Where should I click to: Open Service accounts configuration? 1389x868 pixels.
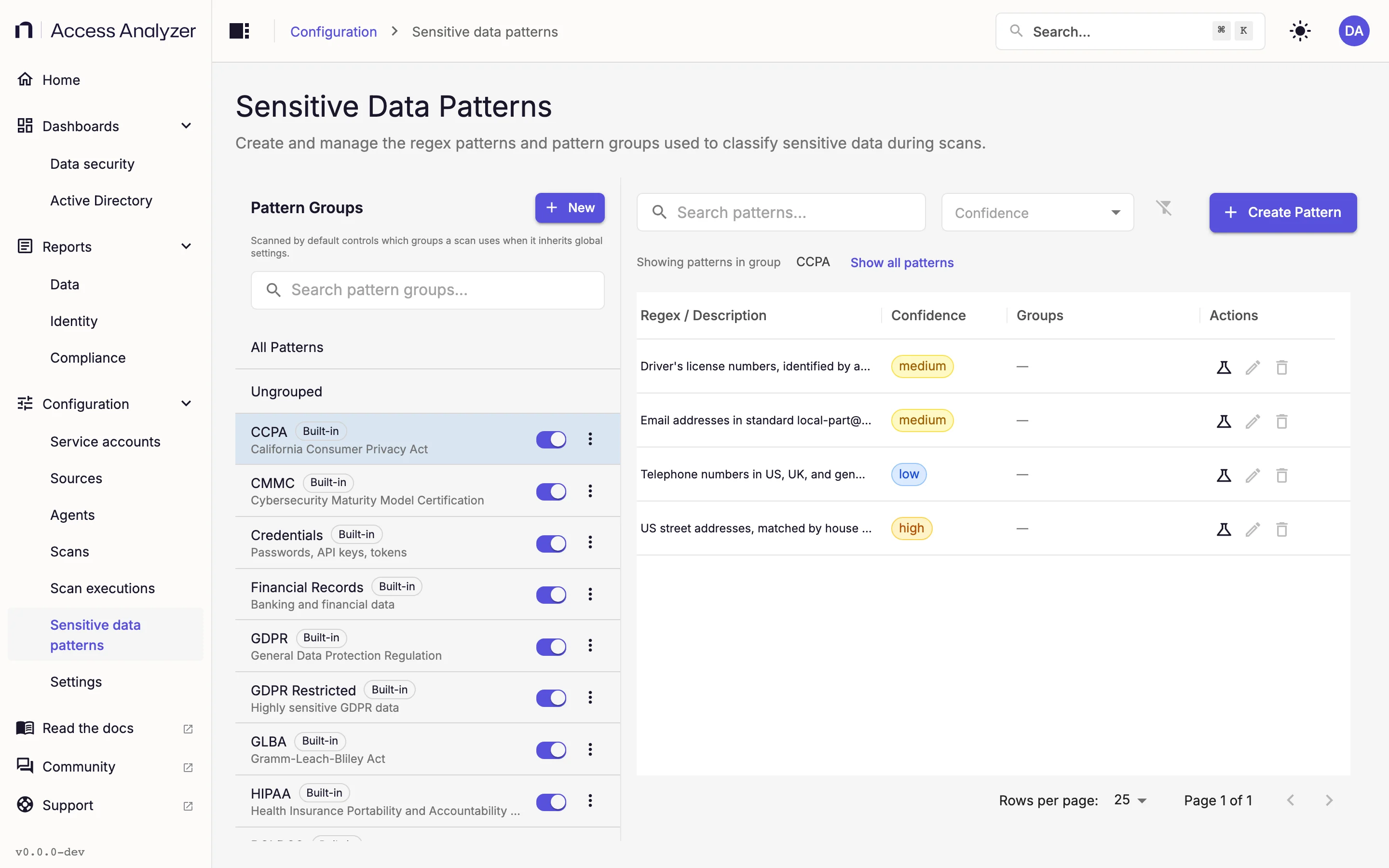coord(106,441)
